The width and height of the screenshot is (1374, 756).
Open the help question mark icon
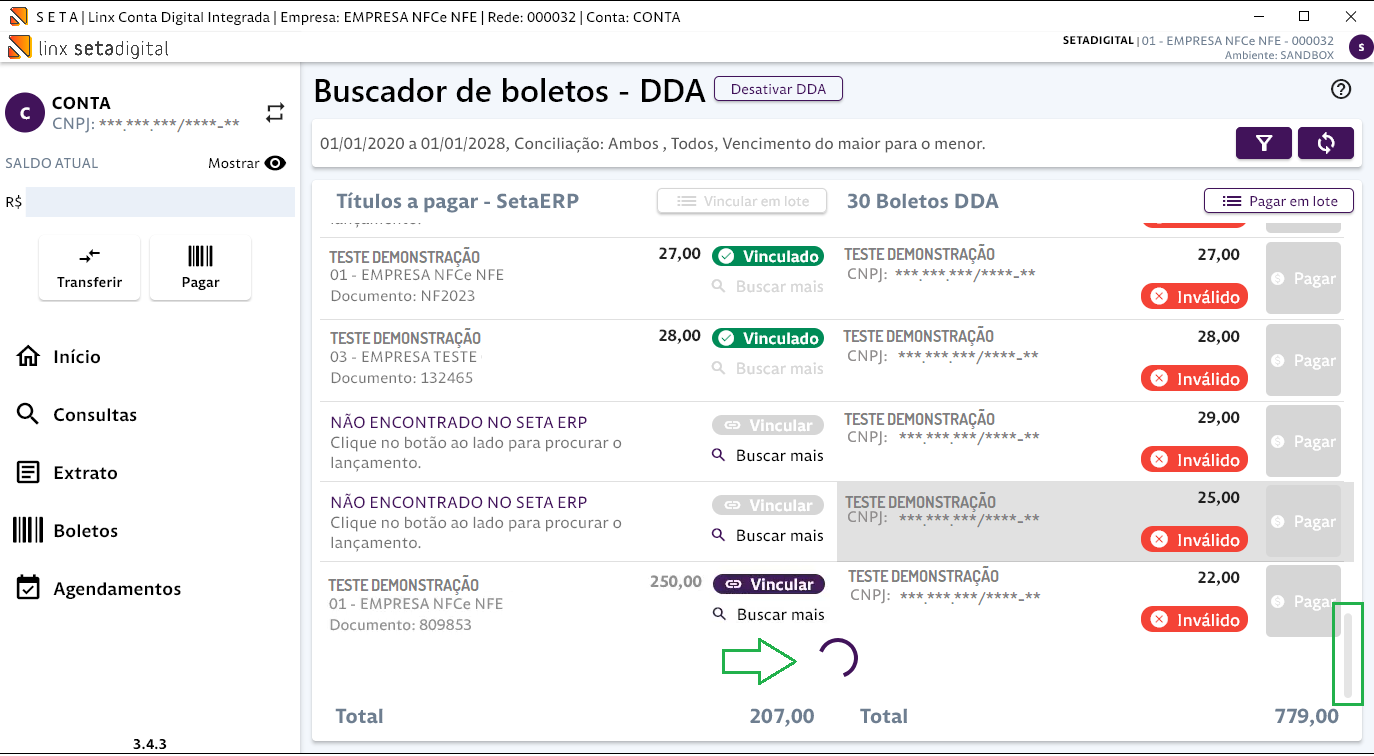[x=1341, y=89]
